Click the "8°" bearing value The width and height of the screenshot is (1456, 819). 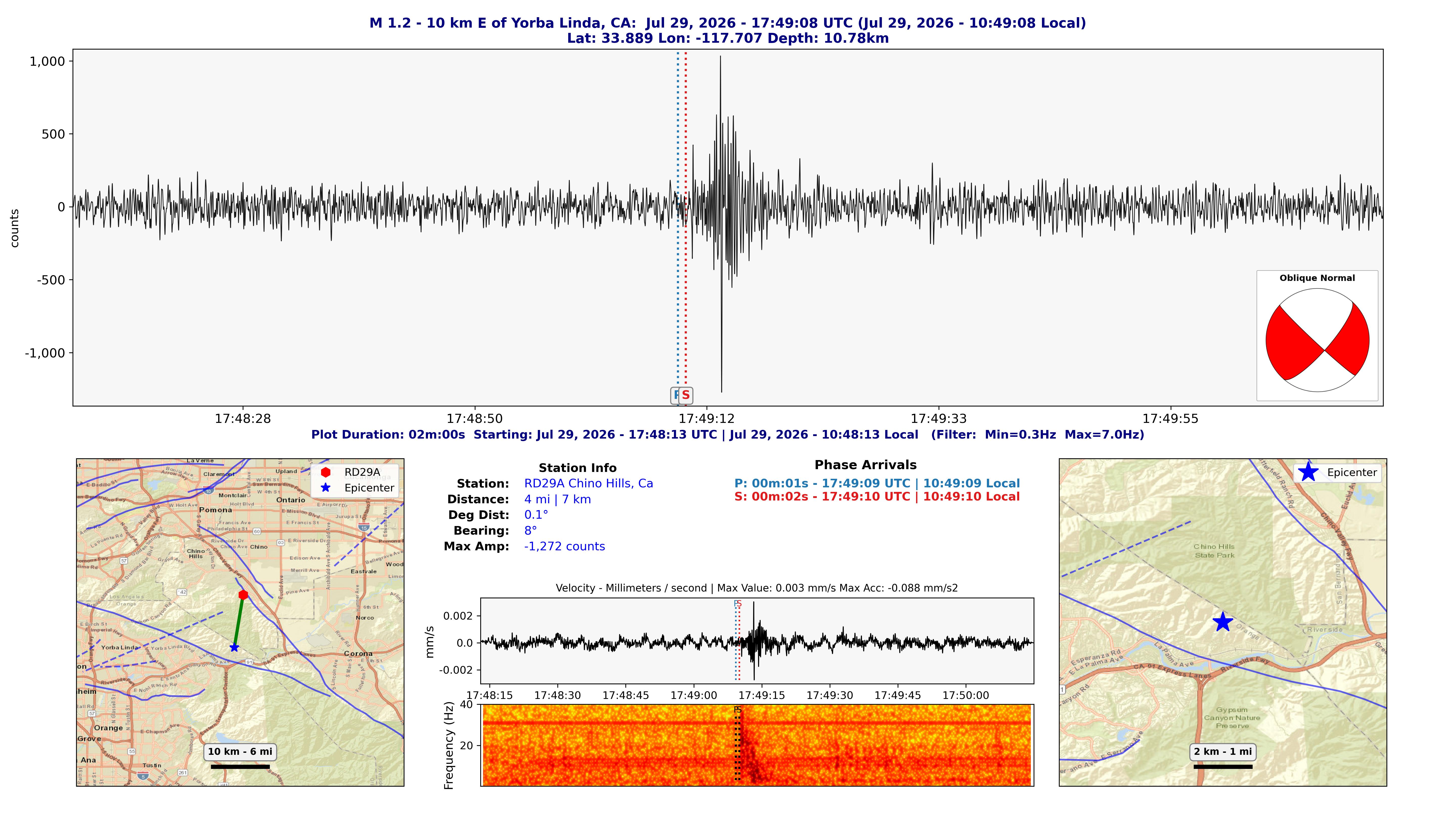[530, 531]
